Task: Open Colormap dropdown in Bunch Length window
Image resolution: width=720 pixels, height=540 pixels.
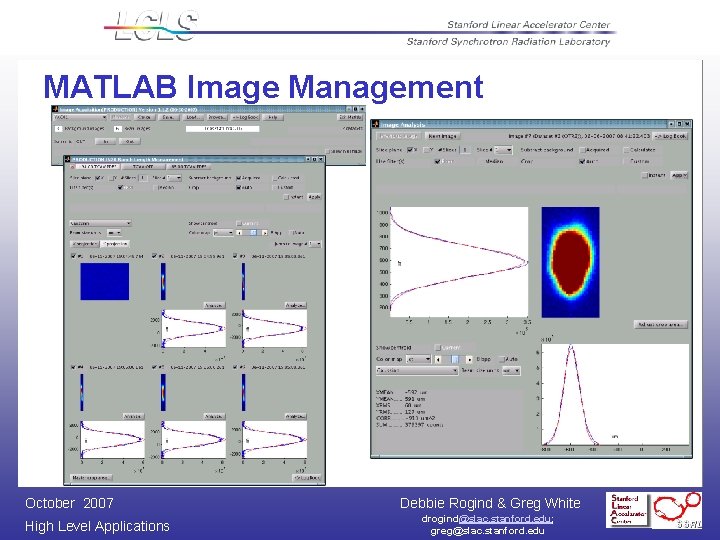Action: tap(224, 233)
